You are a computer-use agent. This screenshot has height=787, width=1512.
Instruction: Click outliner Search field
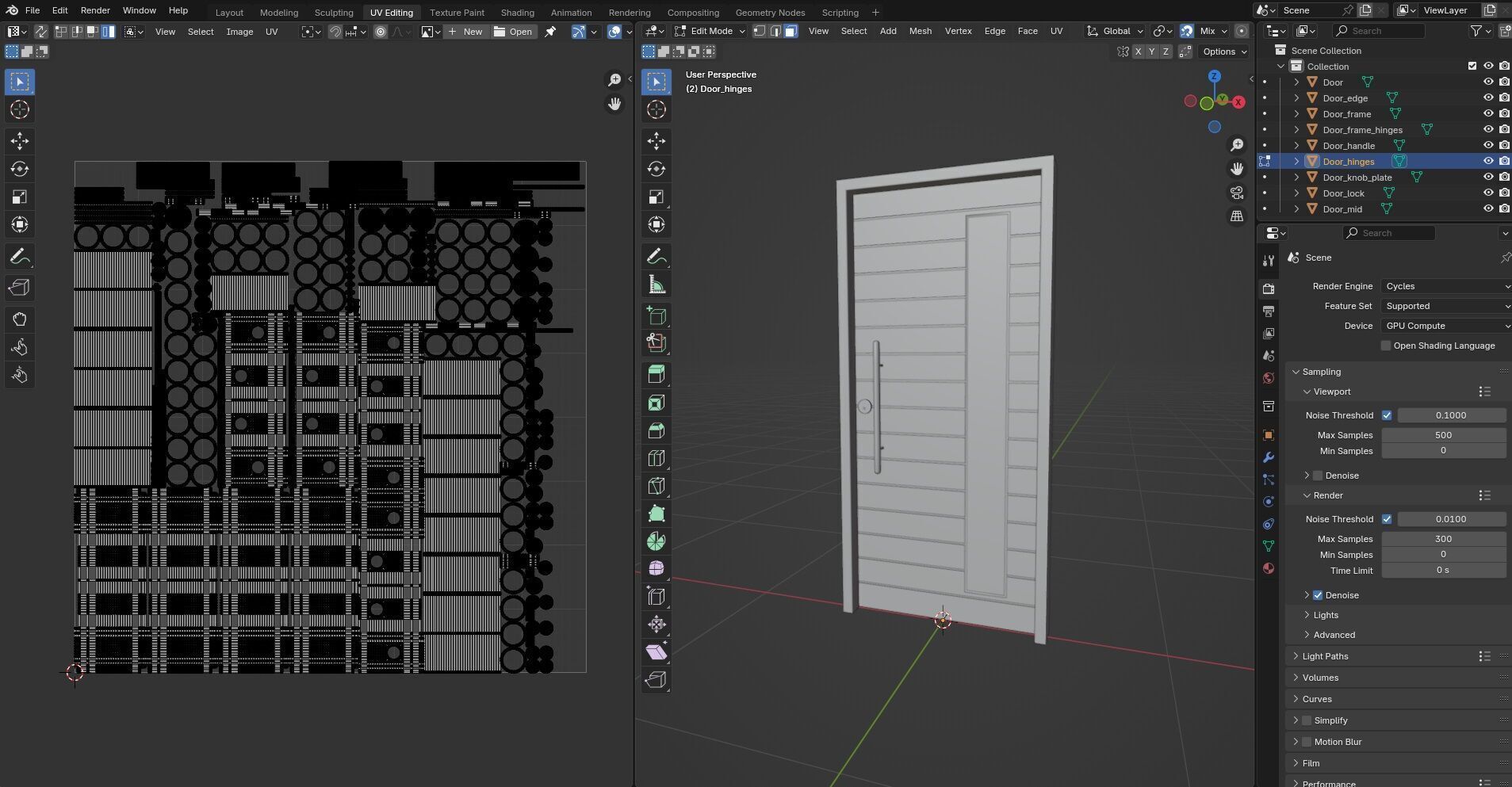click(x=1378, y=31)
